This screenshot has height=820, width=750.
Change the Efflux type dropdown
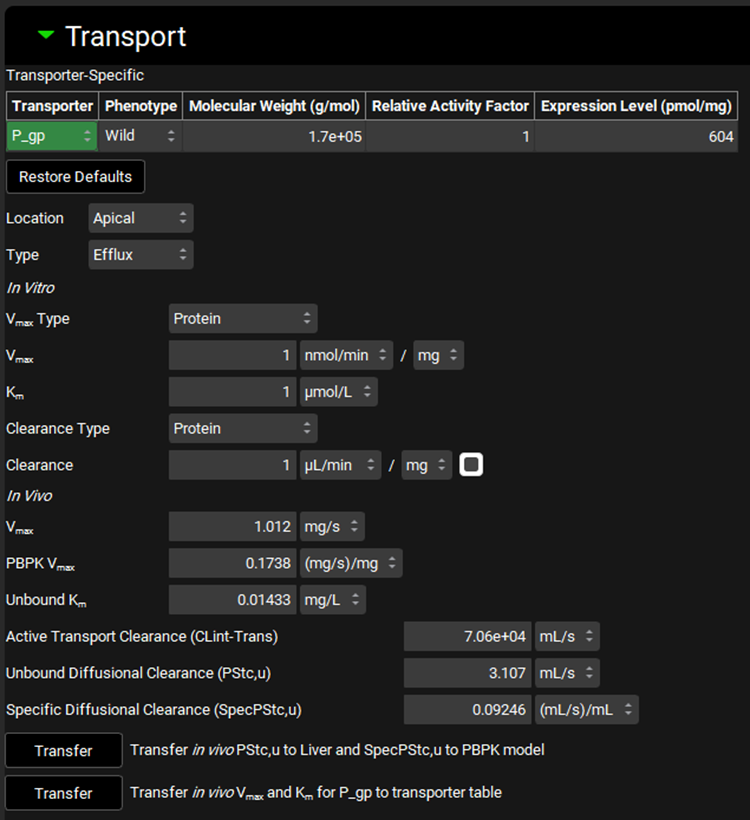(140, 255)
